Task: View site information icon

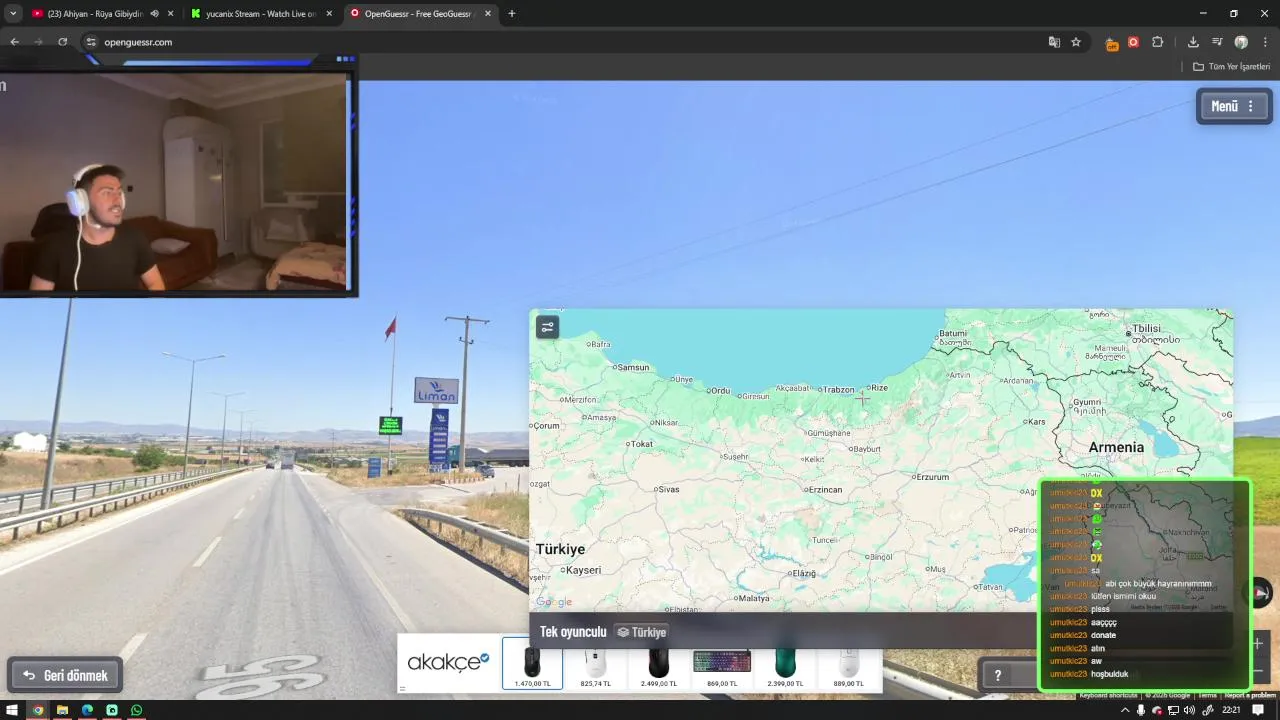Action: (x=90, y=42)
